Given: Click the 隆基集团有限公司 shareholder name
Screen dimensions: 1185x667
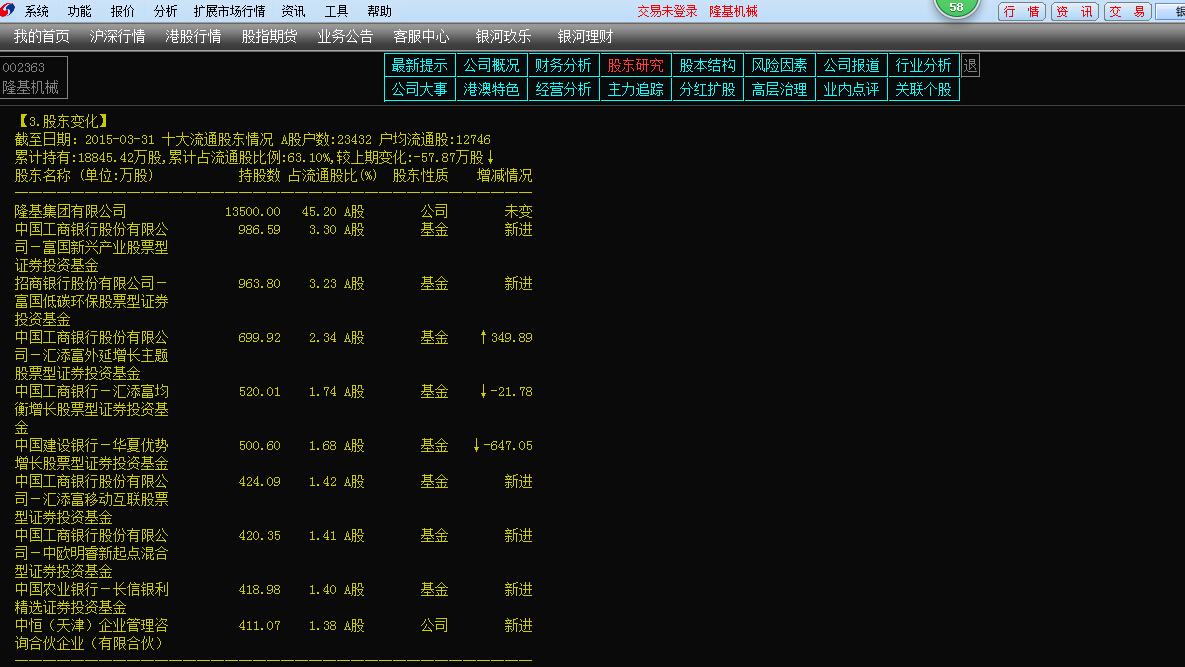Looking at the screenshot, I should click(70, 212).
